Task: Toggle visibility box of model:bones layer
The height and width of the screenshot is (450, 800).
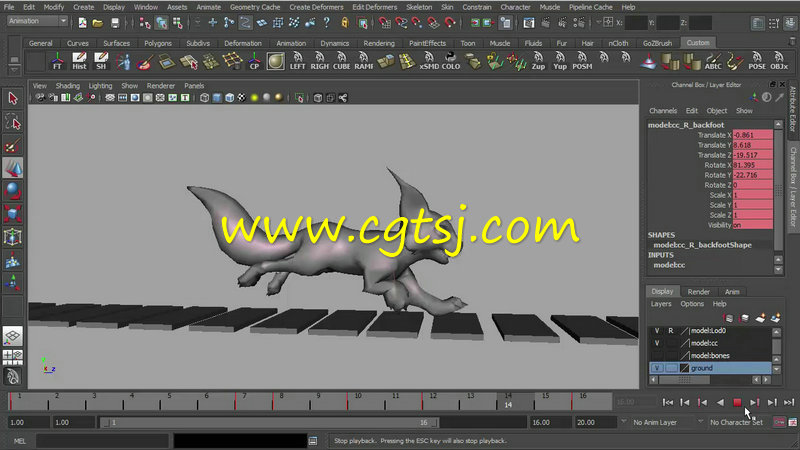Action: (x=657, y=356)
